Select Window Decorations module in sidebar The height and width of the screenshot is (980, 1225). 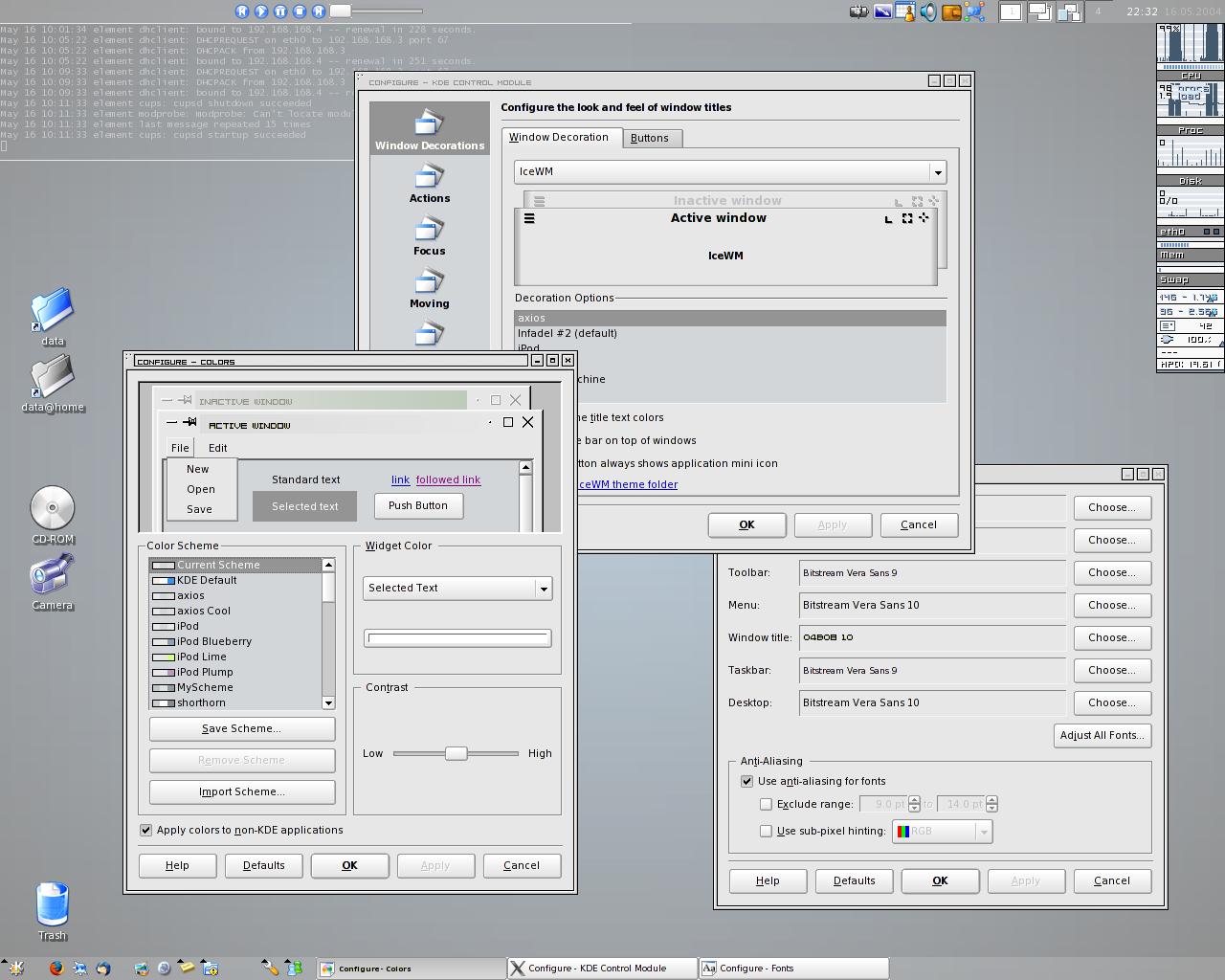pos(430,130)
